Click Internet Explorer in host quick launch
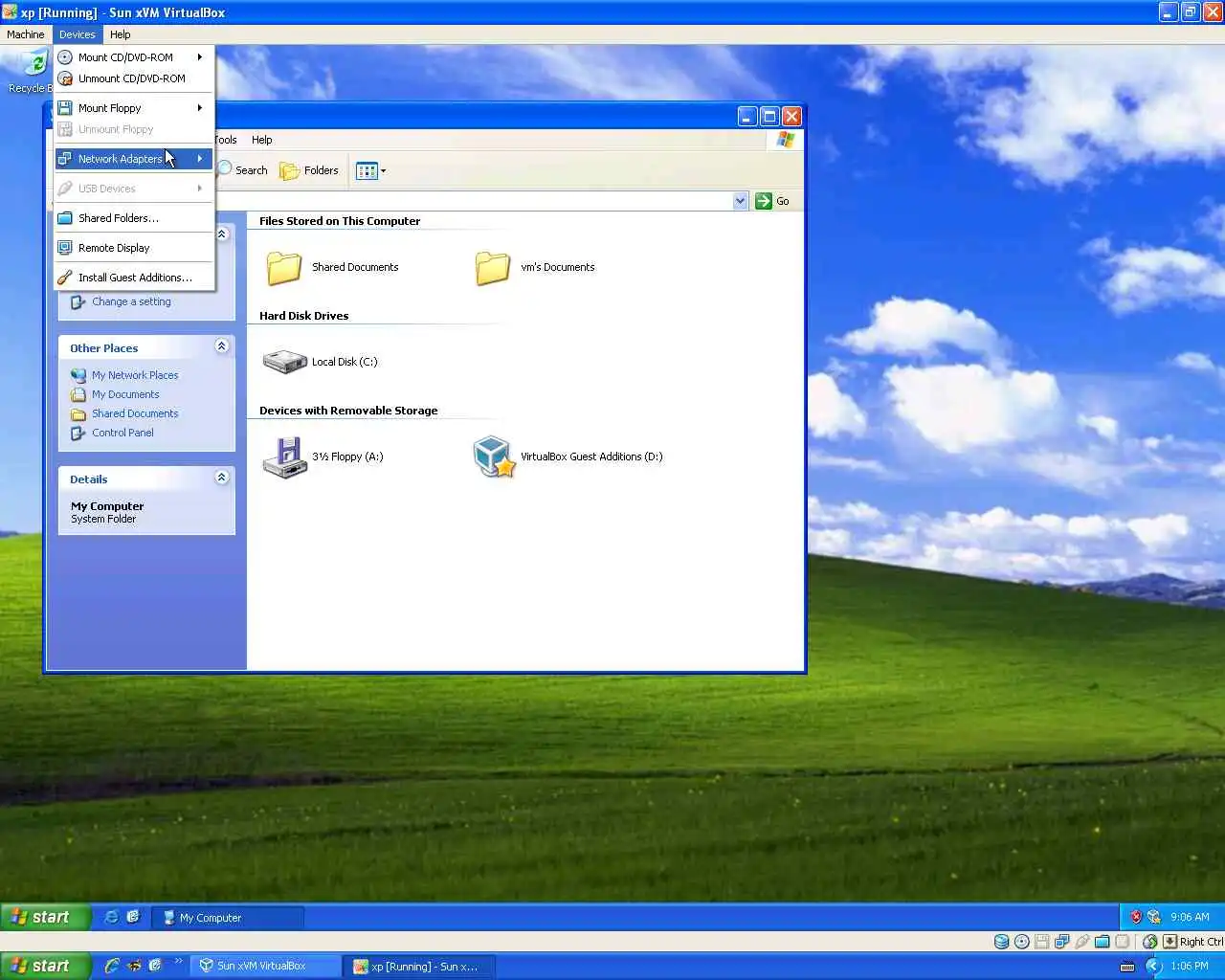Viewport: 1225px width, 980px height. tap(112, 966)
